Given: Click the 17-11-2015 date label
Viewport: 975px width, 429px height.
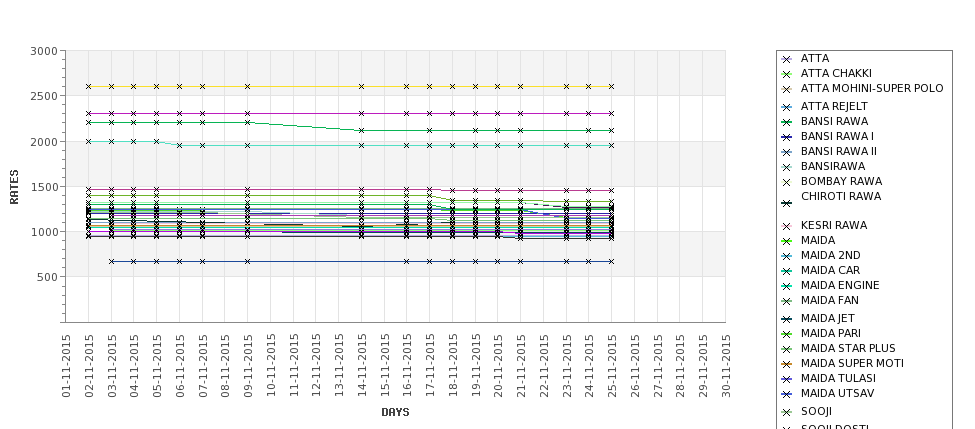Looking at the screenshot, I should point(429,366).
